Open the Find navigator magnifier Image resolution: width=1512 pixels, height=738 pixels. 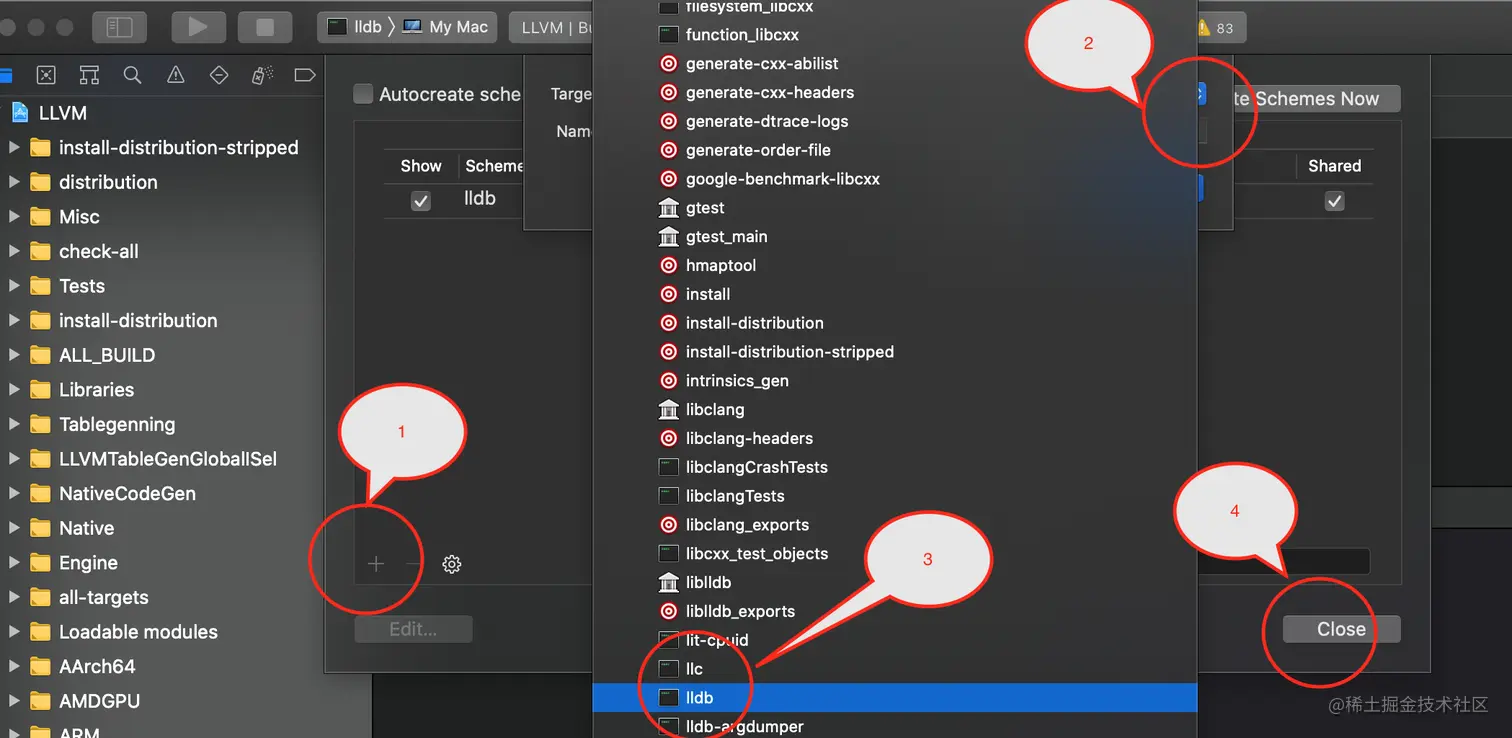pos(132,75)
